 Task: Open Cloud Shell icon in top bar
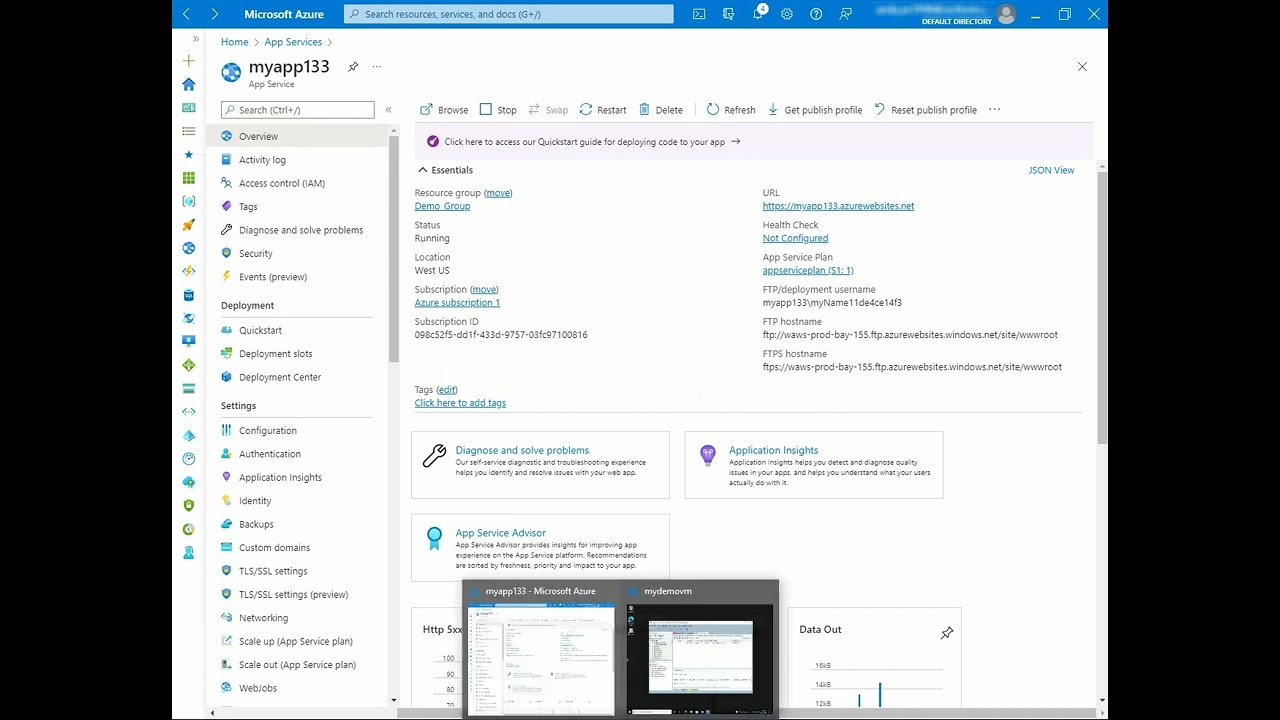tap(699, 14)
